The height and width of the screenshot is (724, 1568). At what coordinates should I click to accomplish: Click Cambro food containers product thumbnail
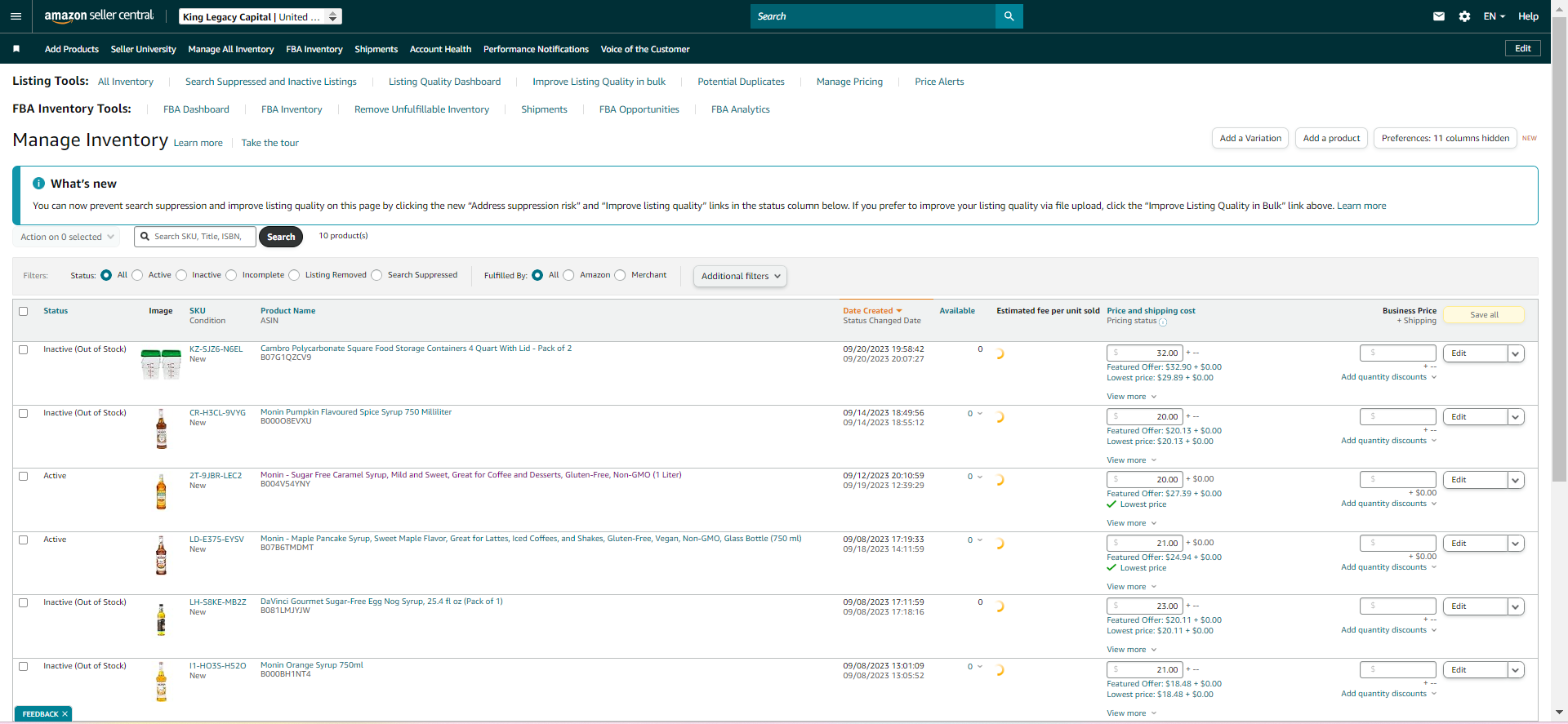pyautogui.click(x=161, y=364)
